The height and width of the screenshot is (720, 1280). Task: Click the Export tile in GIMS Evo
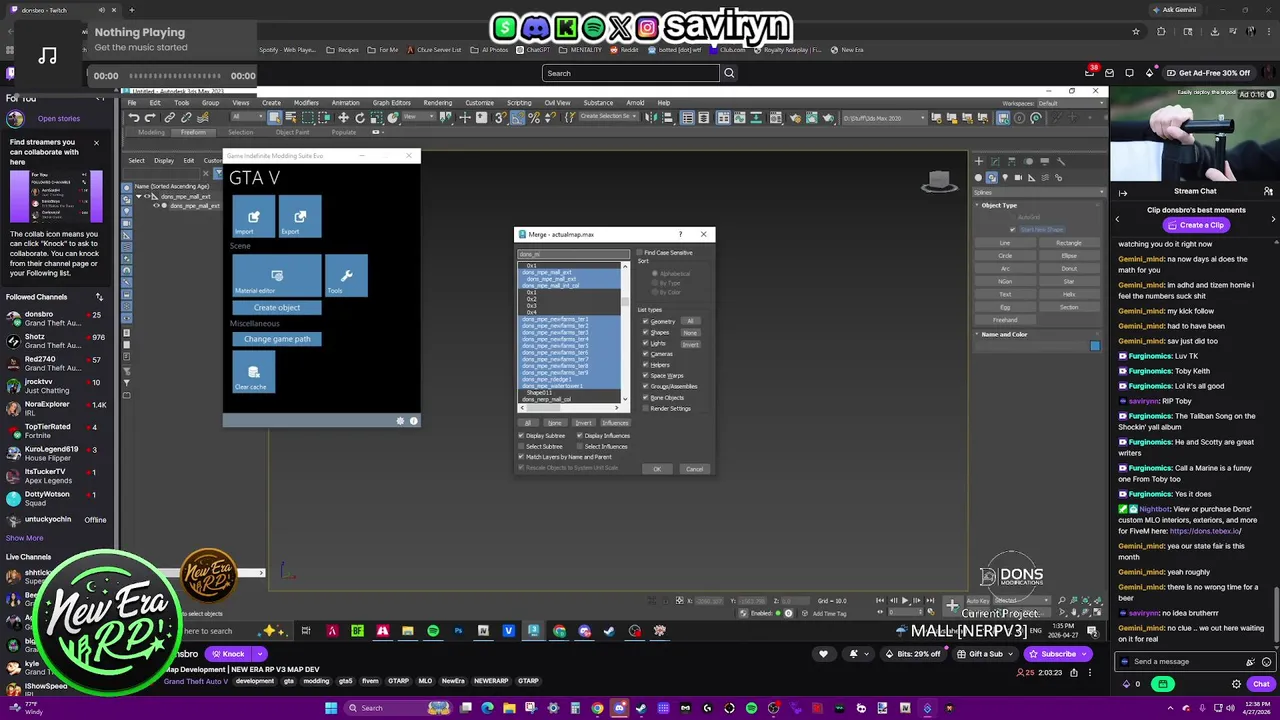(x=300, y=217)
